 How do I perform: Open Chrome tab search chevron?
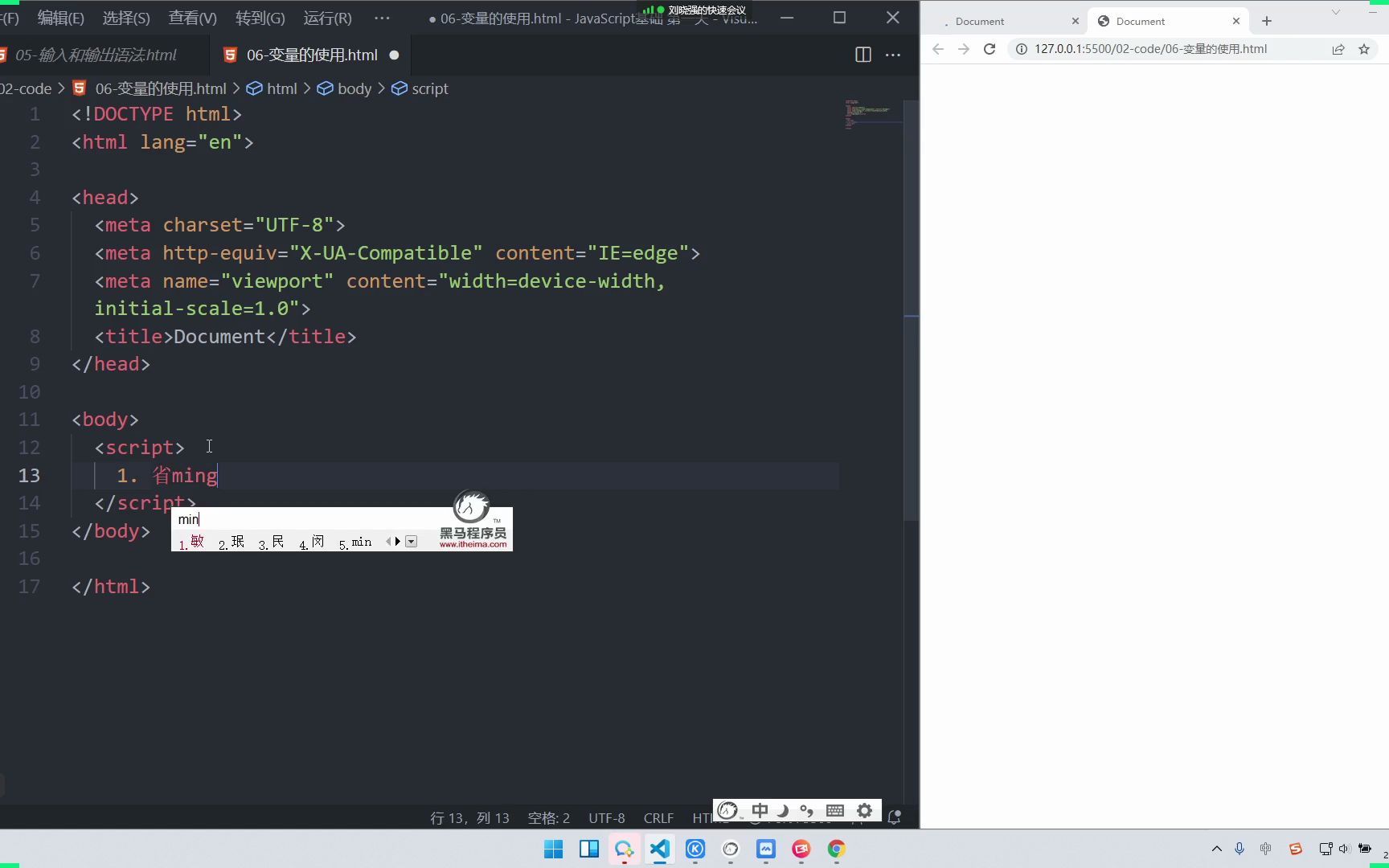pyautogui.click(x=1336, y=12)
